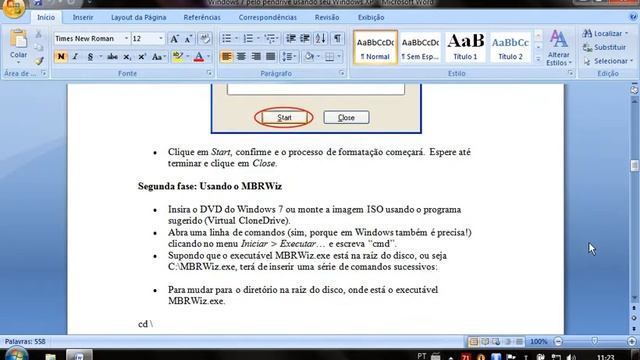The height and width of the screenshot is (360, 640).
Task: Open Referências tab
Action: tap(202, 18)
